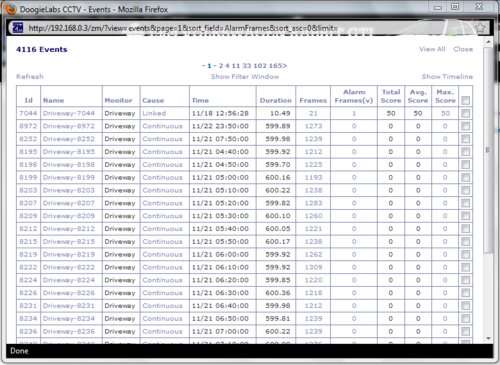The image size is (500, 365).
Task: Sort by Duration column header
Action: (x=276, y=100)
